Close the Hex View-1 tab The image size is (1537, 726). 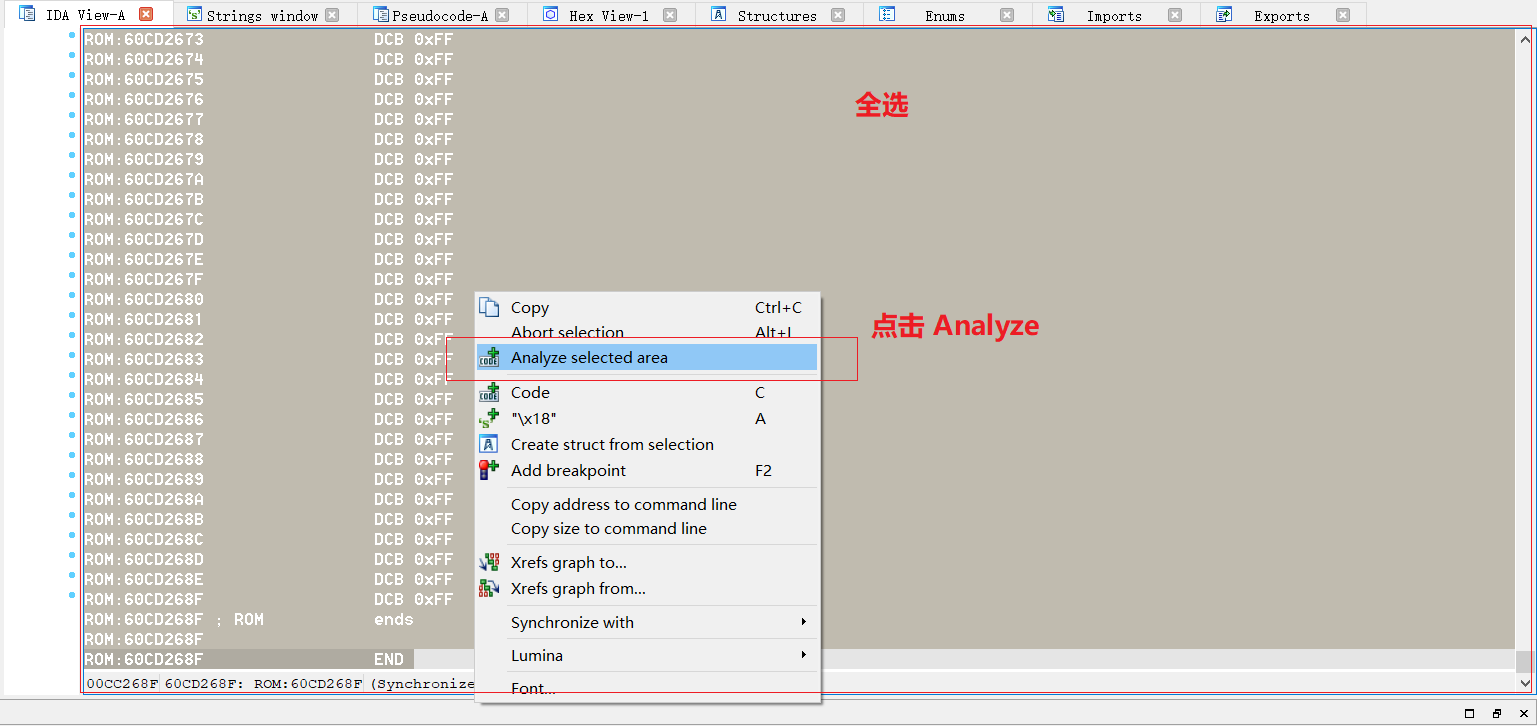coord(670,15)
